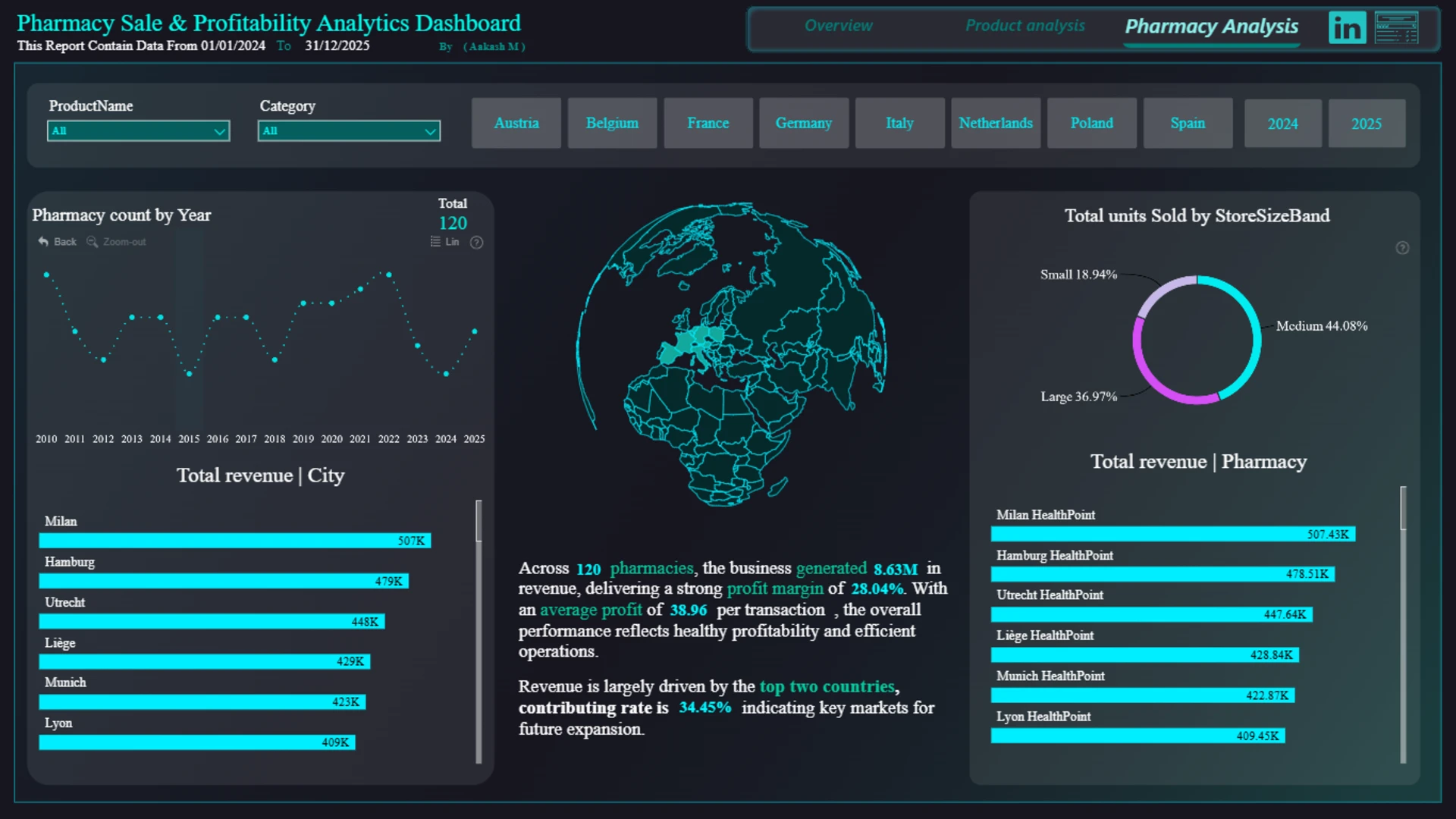Toggle the Austria country slicer

516,123
